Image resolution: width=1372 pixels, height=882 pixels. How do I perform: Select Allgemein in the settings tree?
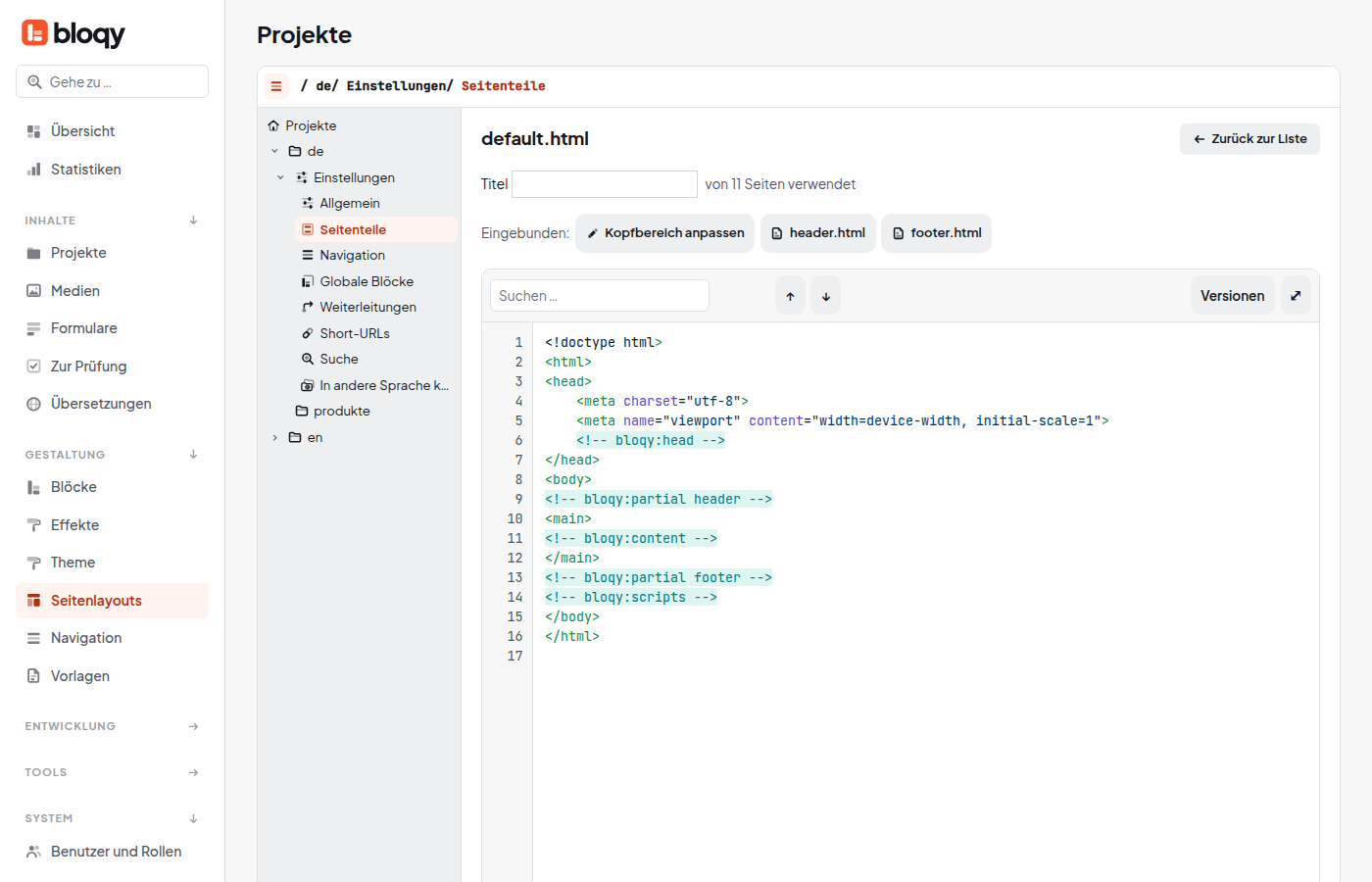[x=376, y=203]
